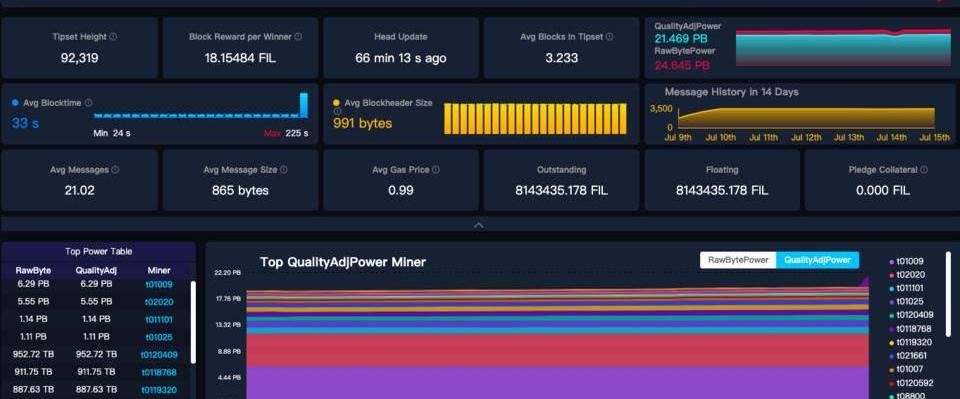The height and width of the screenshot is (399, 960).
Task: Click info icon beside Avg Gas Price
Action: [x=436, y=170]
